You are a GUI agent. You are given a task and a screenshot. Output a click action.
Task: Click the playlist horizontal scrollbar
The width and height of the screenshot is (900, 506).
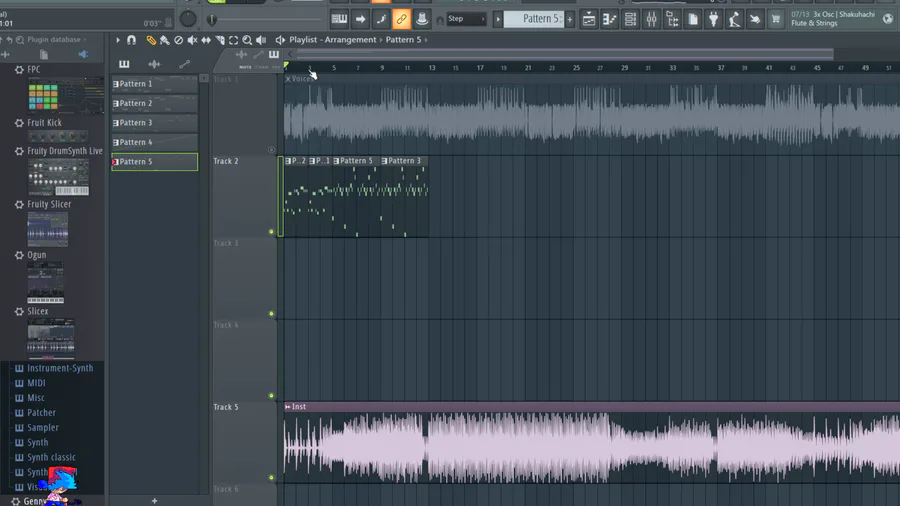pyautogui.click(x=565, y=55)
